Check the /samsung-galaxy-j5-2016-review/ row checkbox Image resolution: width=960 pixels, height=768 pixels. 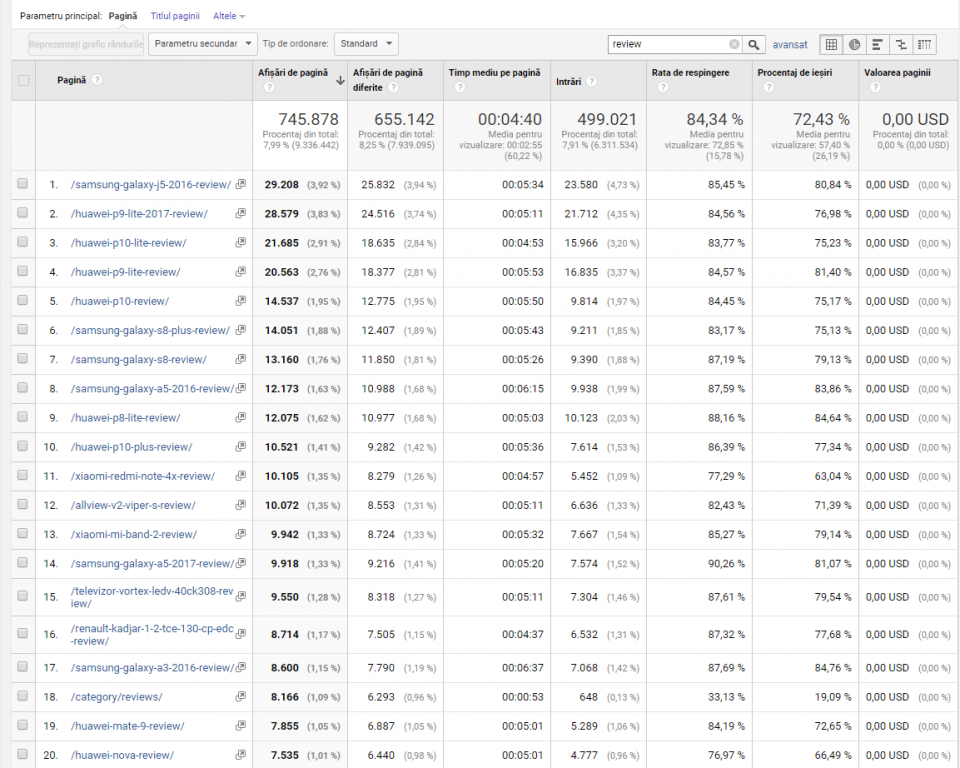pos(23,184)
